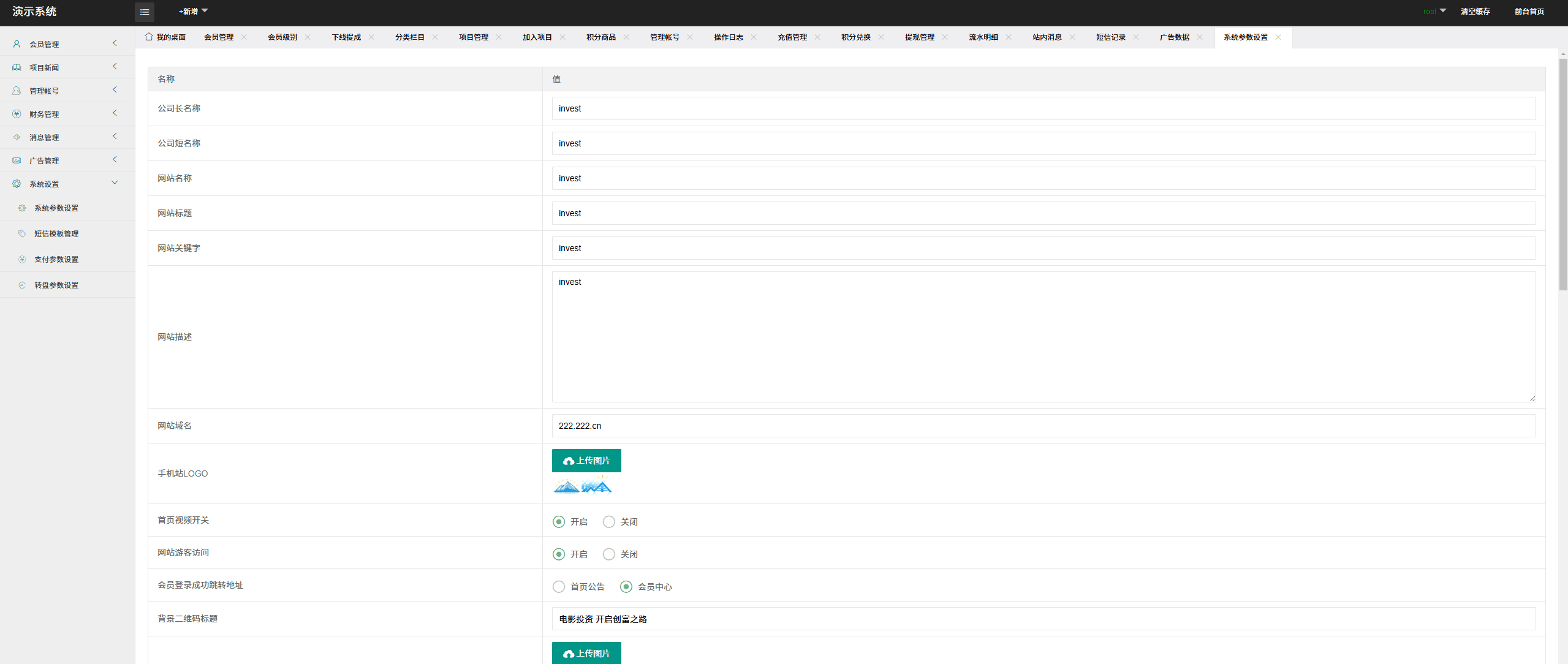Click the 广告管理 sidebar picture icon
Screen dimensions: 1568x664
[17, 160]
